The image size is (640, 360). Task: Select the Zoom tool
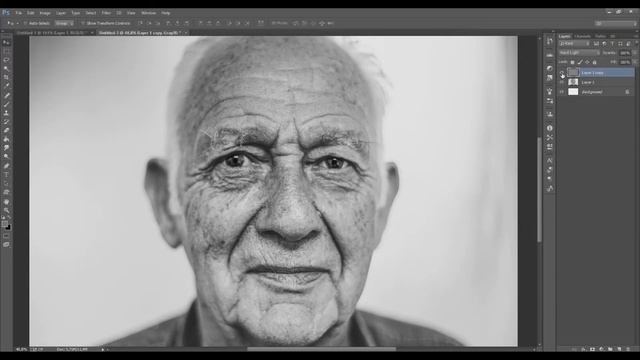pyautogui.click(x=7, y=210)
